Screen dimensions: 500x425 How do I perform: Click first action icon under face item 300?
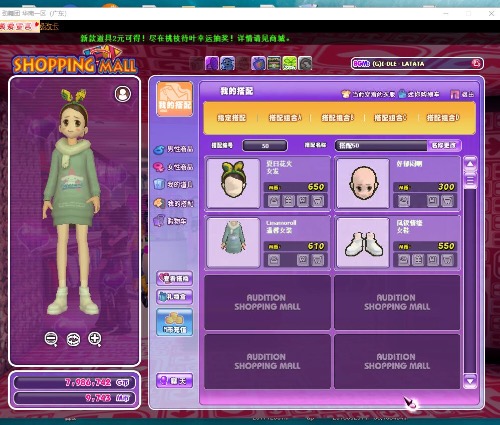(x=404, y=201)
